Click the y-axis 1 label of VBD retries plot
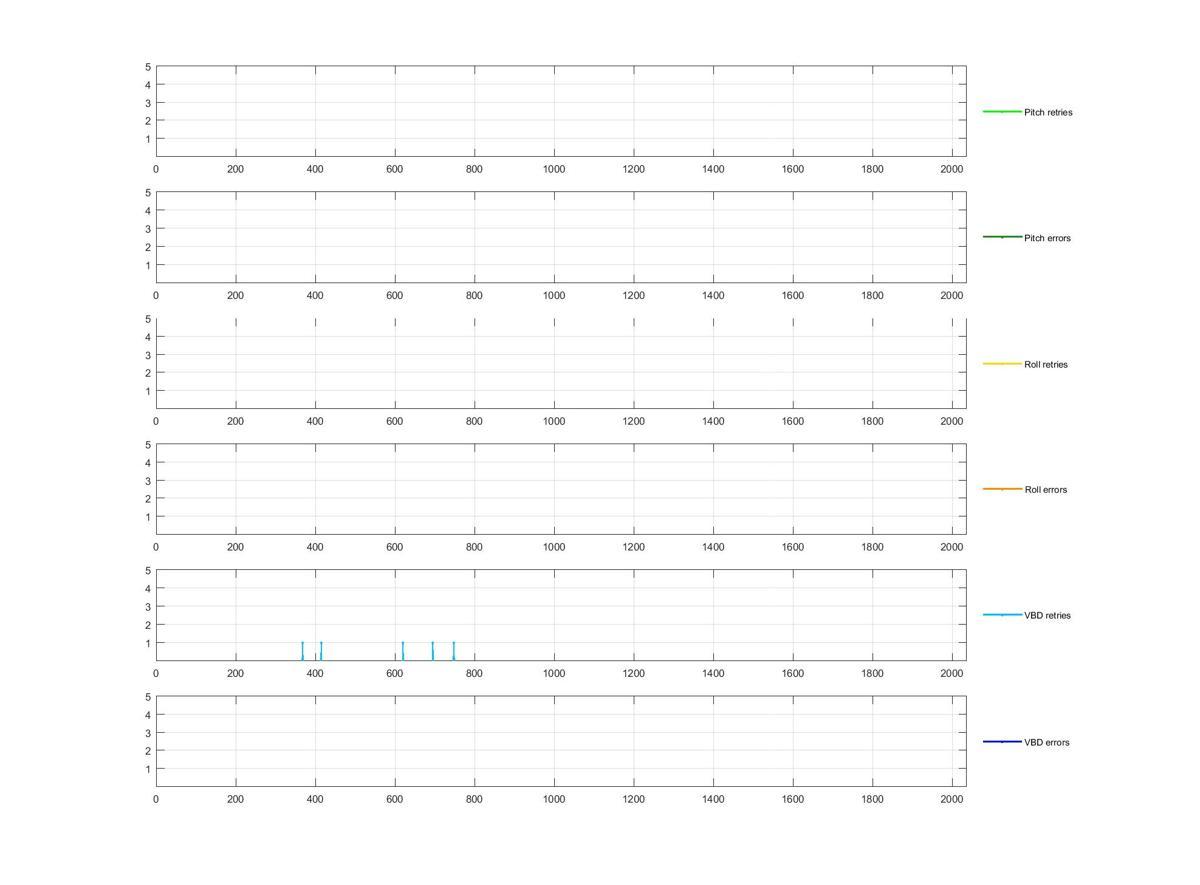Image resolution: width=1200 pixels, height=885 pixels. [x=148, y=643]
